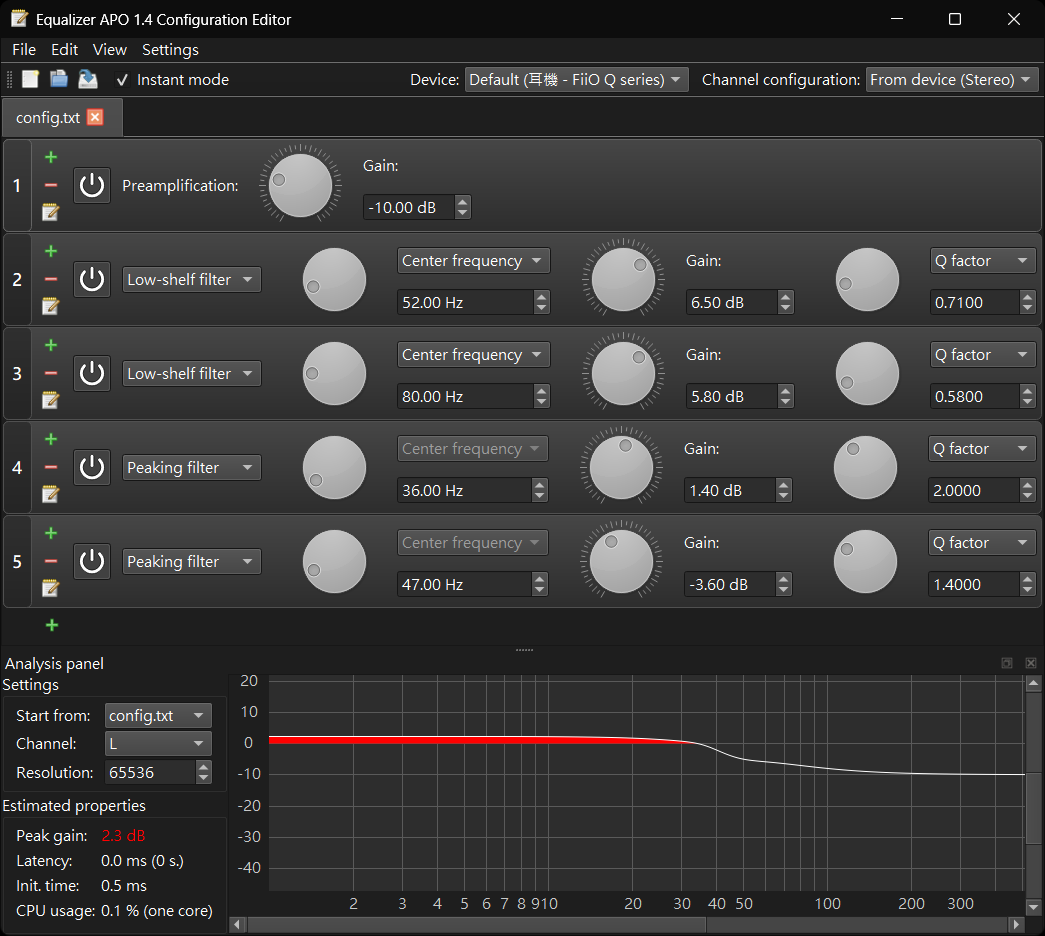Open the Settings menu
Screen dimensions: 1045x936
pos(170,50)
